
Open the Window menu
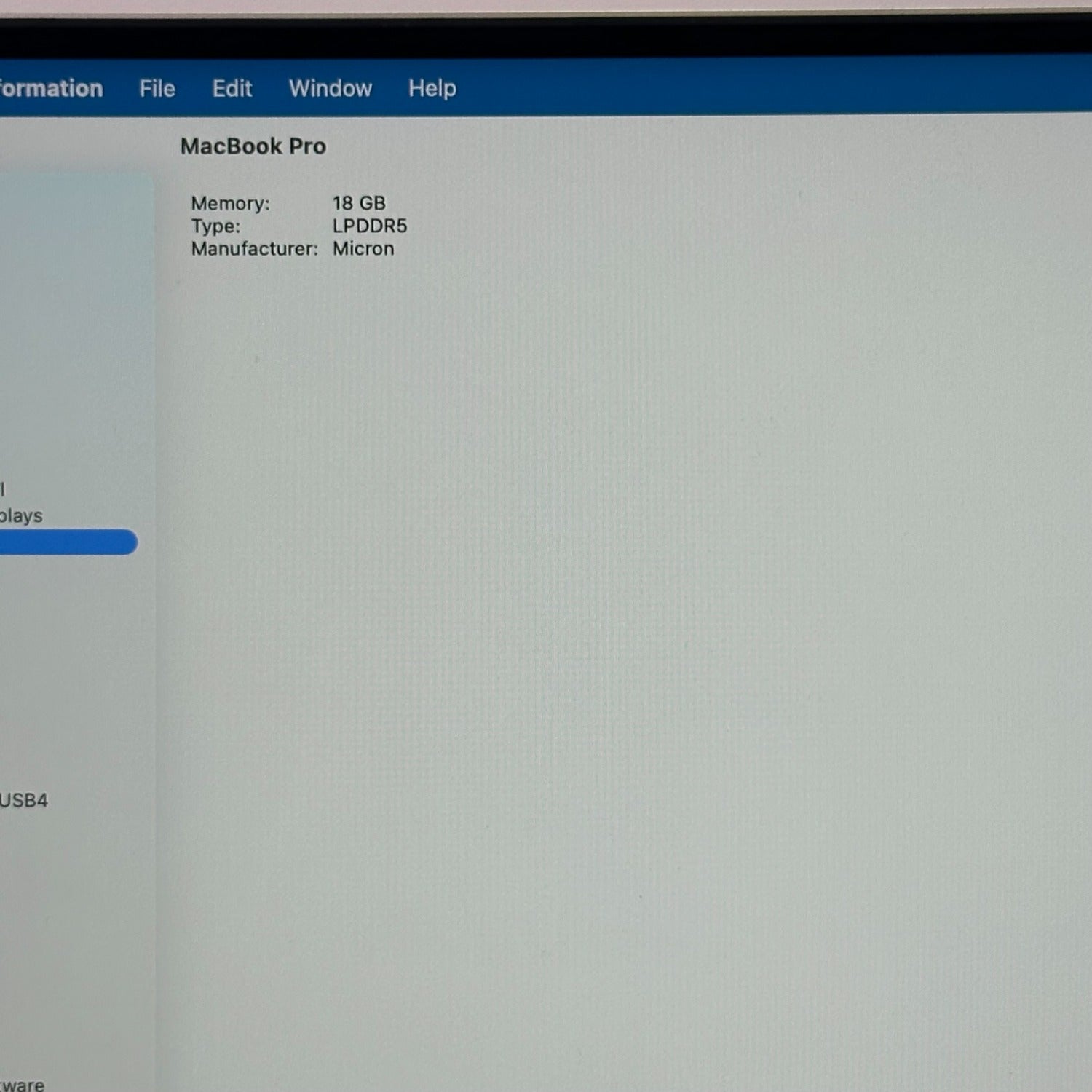click(x=331, y=89)
